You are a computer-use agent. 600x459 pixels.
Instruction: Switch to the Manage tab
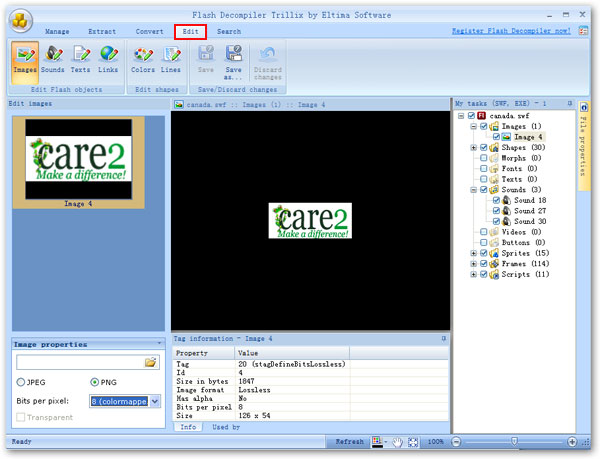point(57,31)
